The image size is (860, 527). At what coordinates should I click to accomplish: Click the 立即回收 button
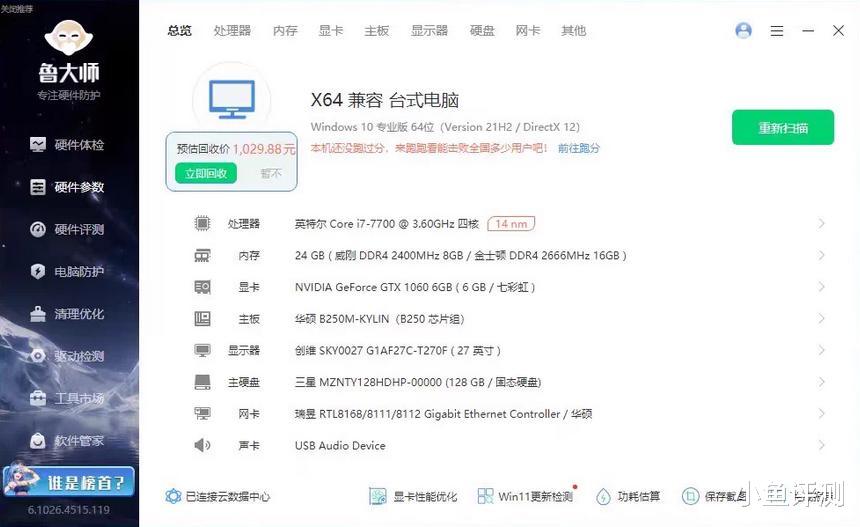point(206,173)
